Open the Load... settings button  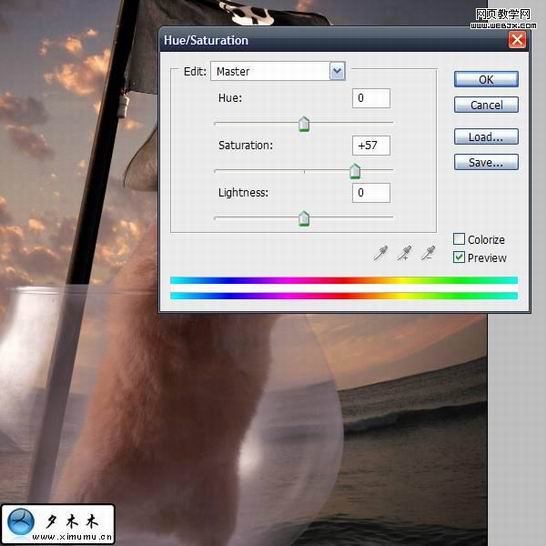click(x=486, y=136)
